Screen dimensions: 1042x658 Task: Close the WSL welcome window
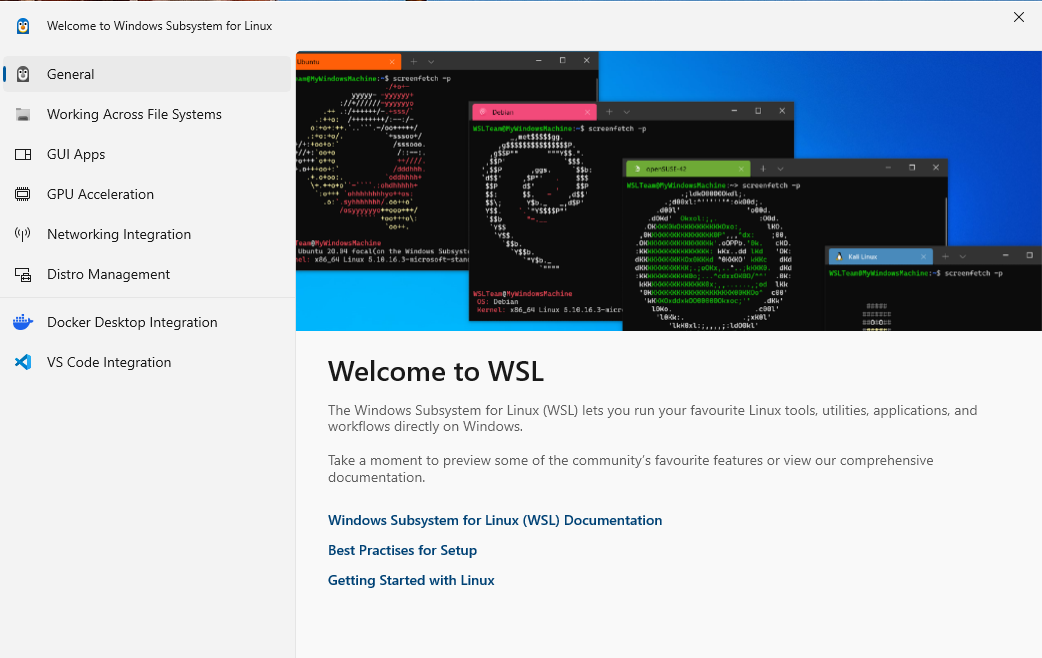pyautogui.click(x=1018, y=17)
